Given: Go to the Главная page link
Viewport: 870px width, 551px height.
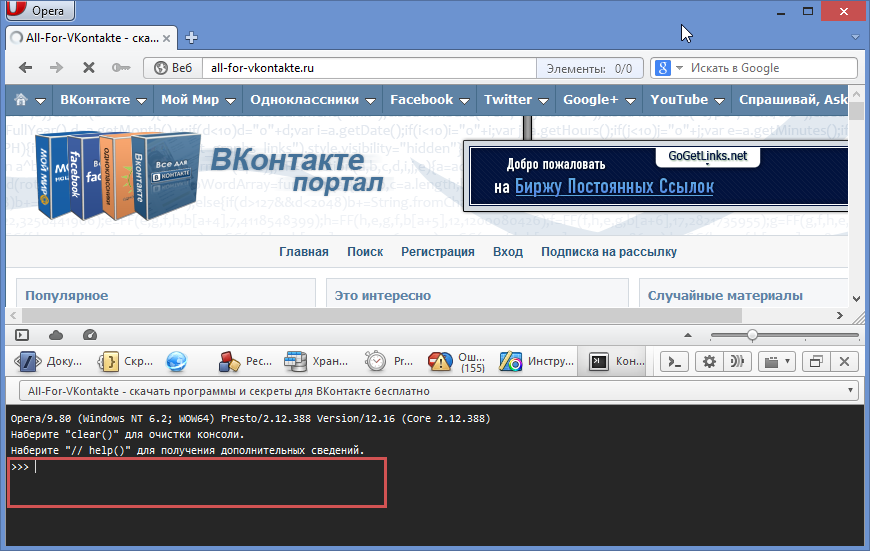Looking at the screenshot, I should 304,252.
